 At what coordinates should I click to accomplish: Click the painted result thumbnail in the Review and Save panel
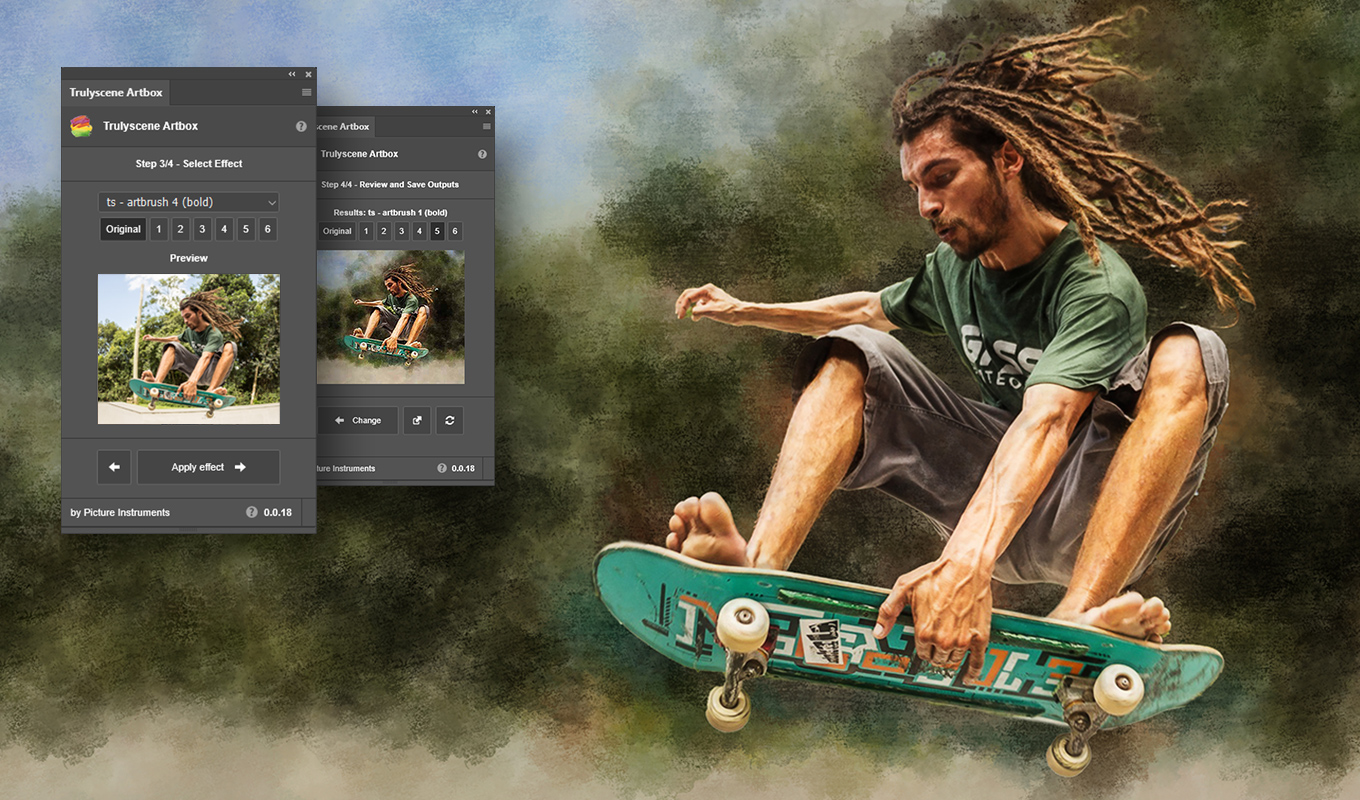[390, 316]
